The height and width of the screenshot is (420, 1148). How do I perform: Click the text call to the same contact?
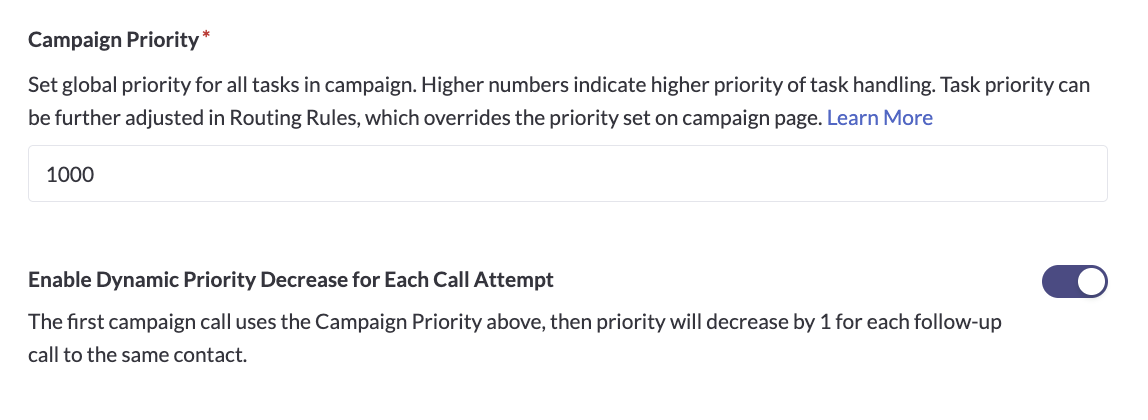(x=137, y=356)
